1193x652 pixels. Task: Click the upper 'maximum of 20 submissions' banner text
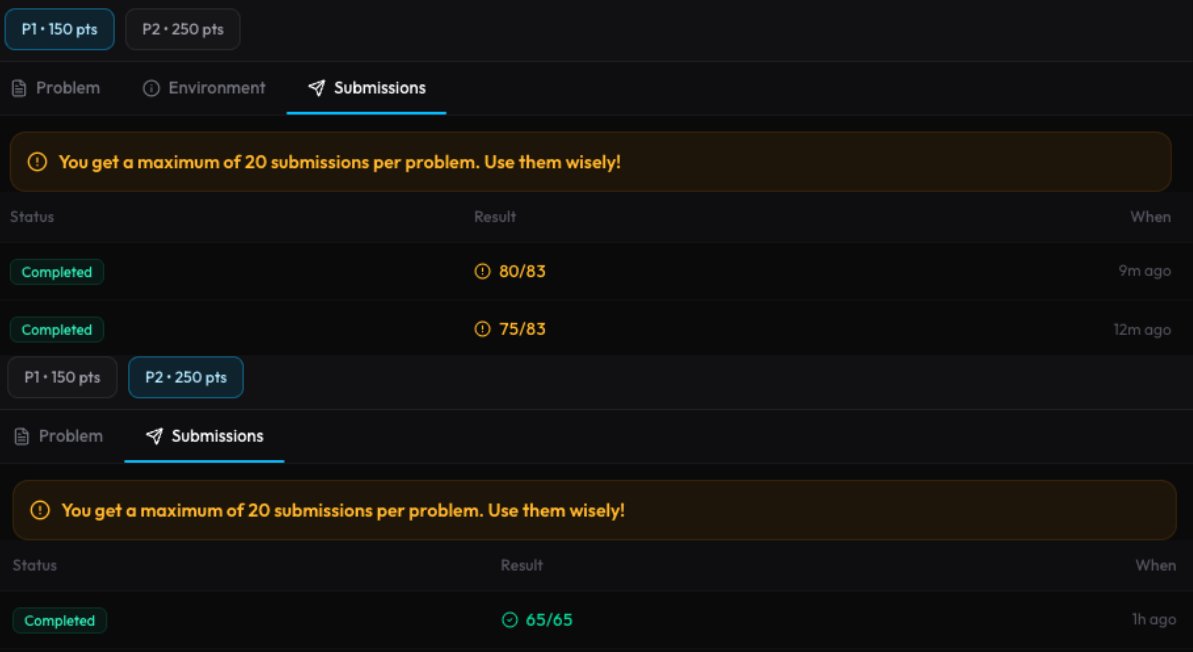click(339, 162)
